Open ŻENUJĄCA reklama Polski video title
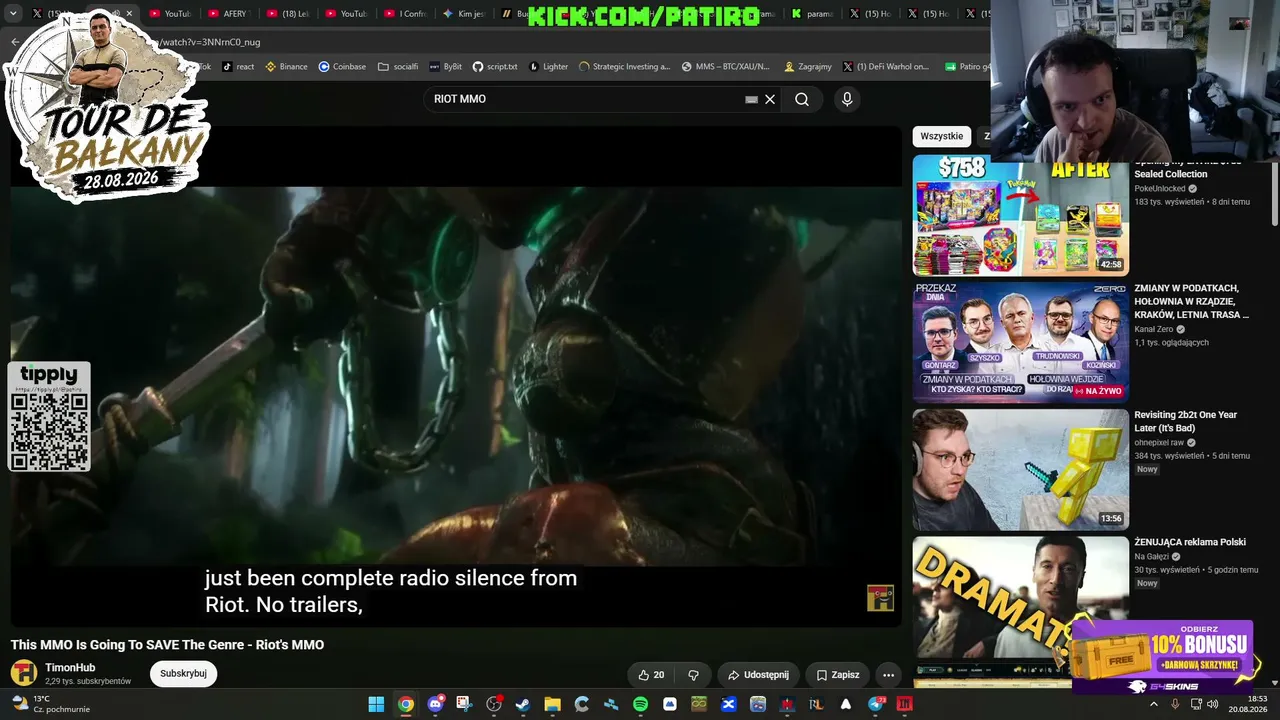 (1190, 542)
